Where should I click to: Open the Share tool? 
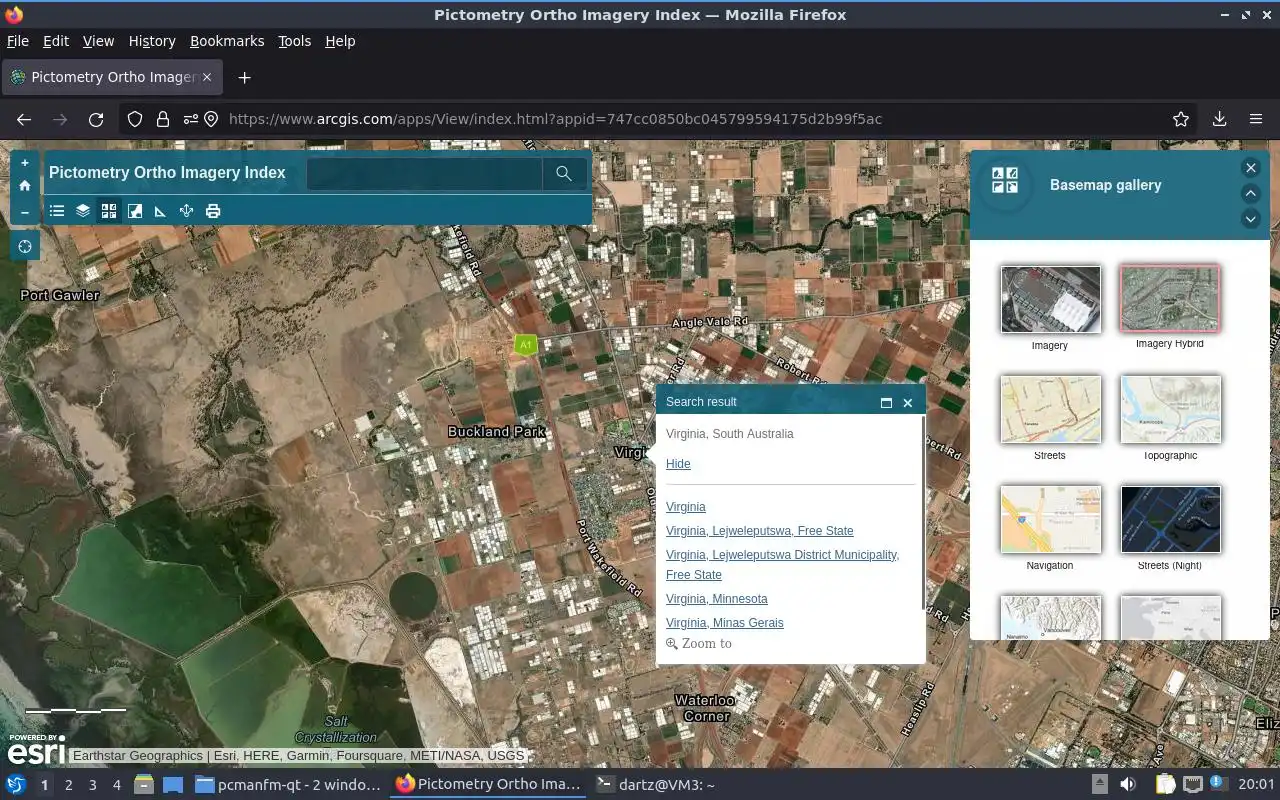186,211
